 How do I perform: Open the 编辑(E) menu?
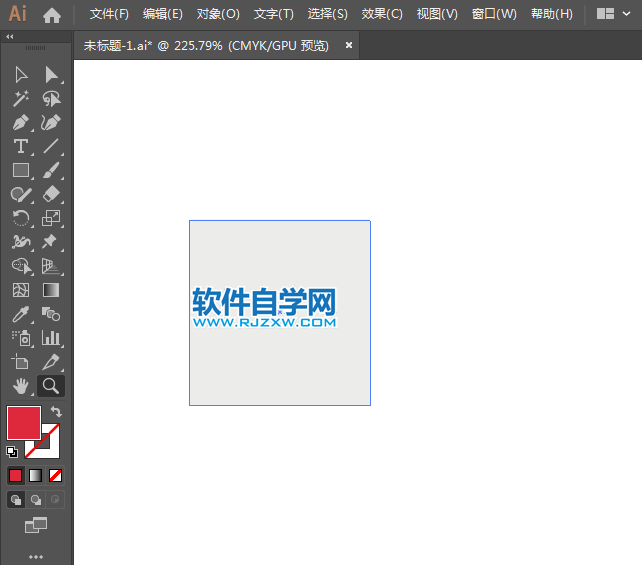pyautogui.click(x=163, y=14)
